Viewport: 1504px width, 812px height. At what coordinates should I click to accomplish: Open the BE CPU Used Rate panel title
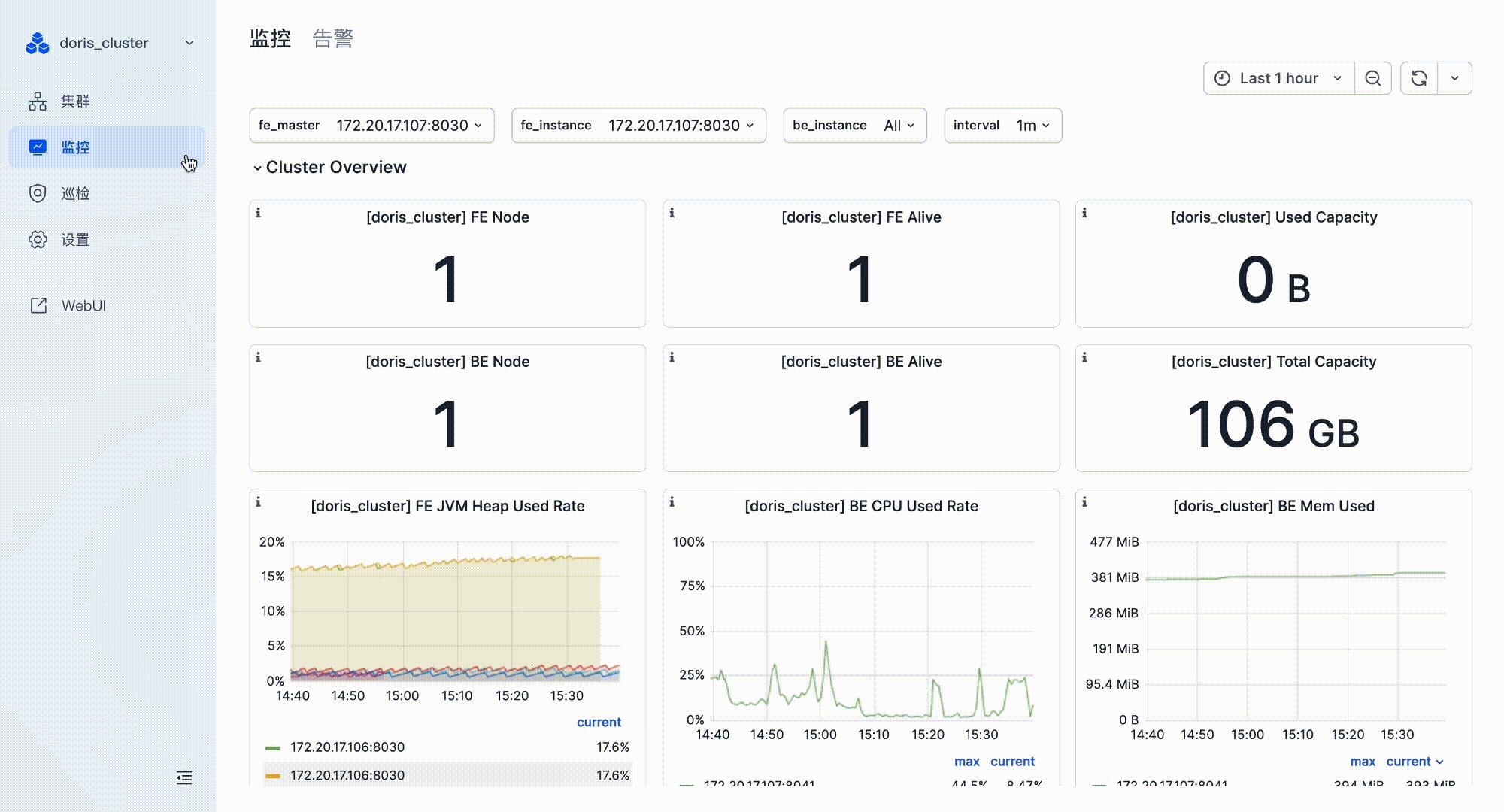pyautogui.click(x=861, y=506)
